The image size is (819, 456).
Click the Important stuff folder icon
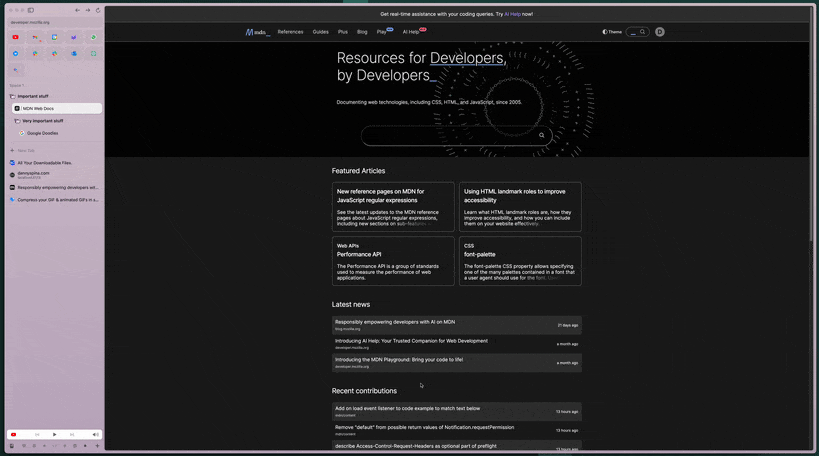coord(13,96)
